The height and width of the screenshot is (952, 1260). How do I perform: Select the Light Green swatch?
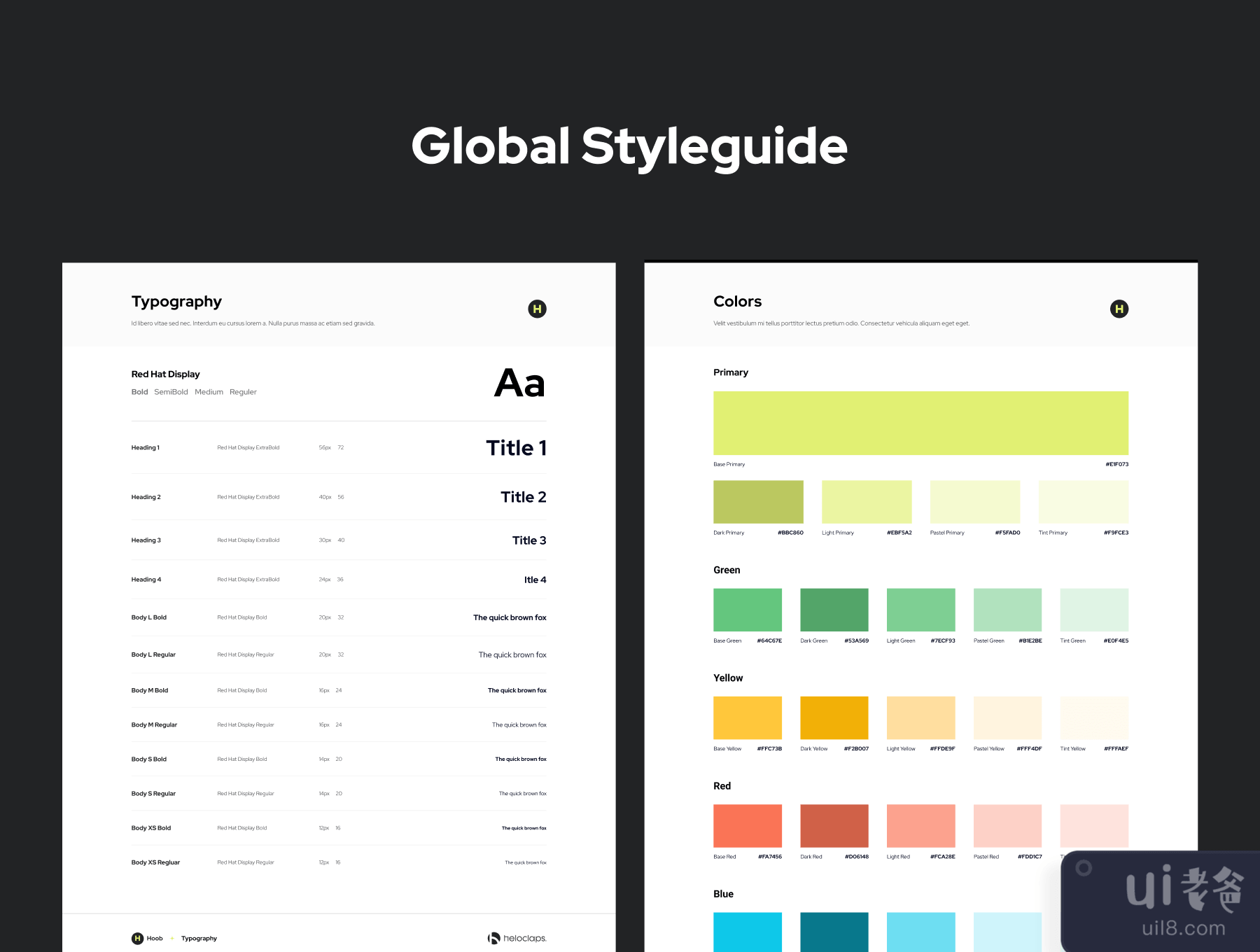(920, 610)
